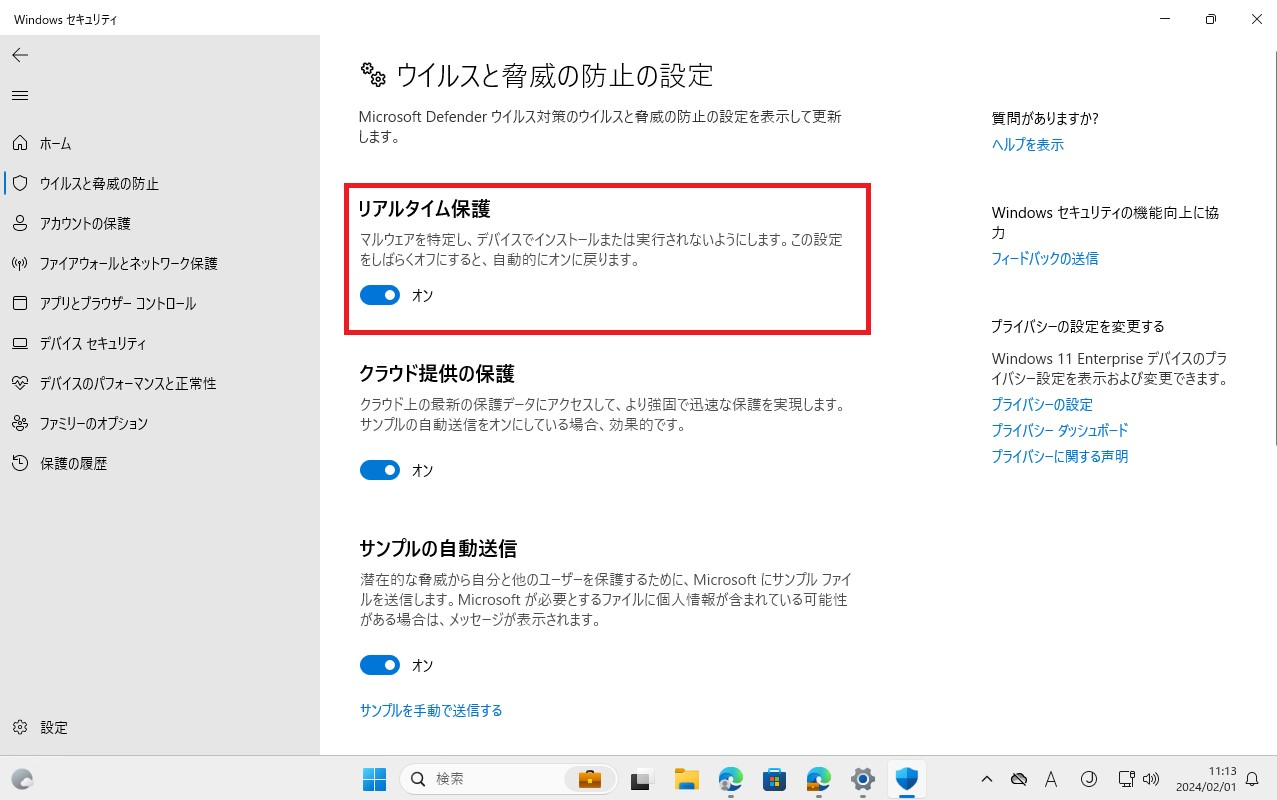
Task: Go to ホーム in the sidebar
Action: tap(160, 143)
